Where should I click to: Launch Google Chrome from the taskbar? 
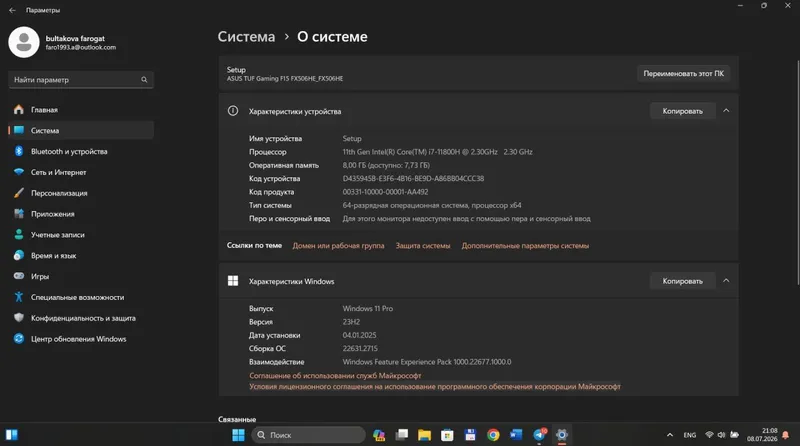point(493,435)
